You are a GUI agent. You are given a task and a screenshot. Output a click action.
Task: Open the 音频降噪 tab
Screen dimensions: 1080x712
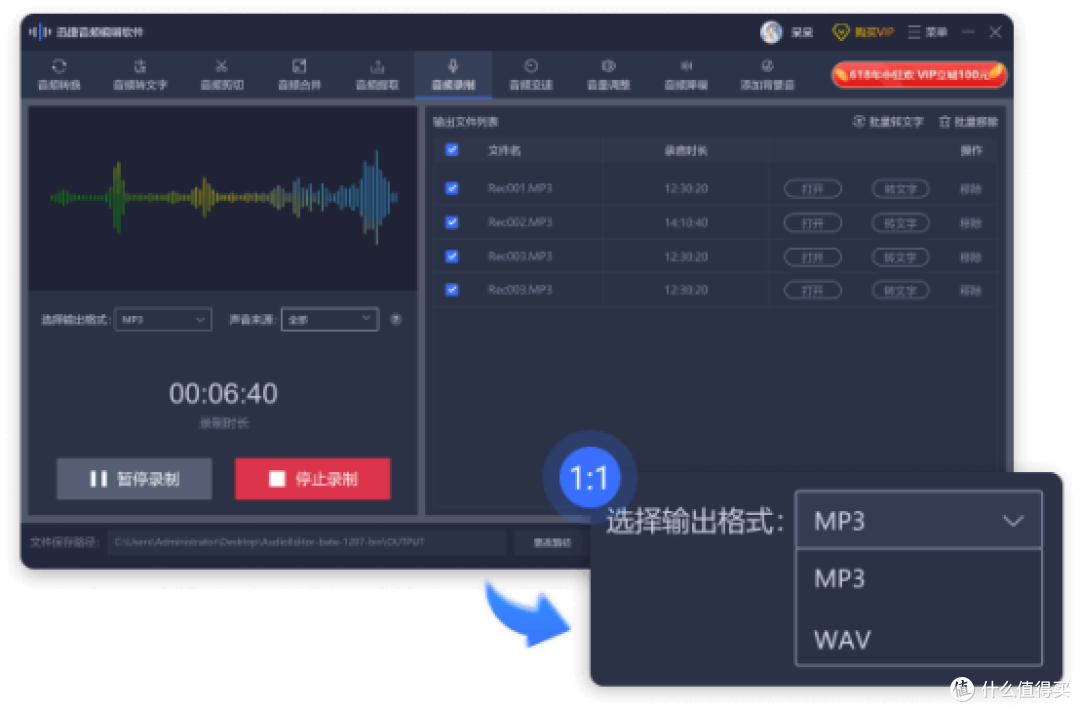[x=686, y=74]
